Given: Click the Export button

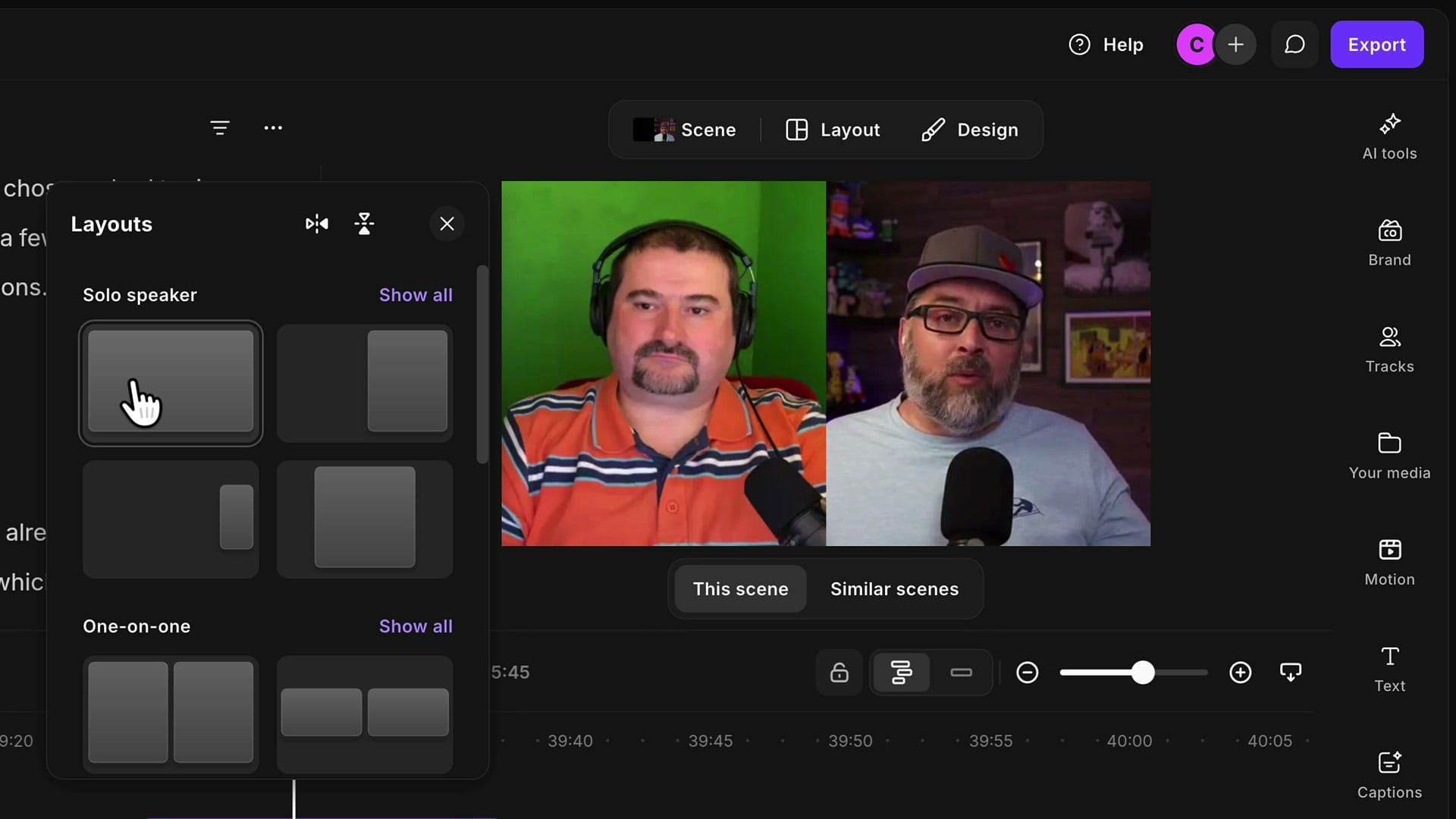Looking at the screenshot, I should coord(1376,45).
